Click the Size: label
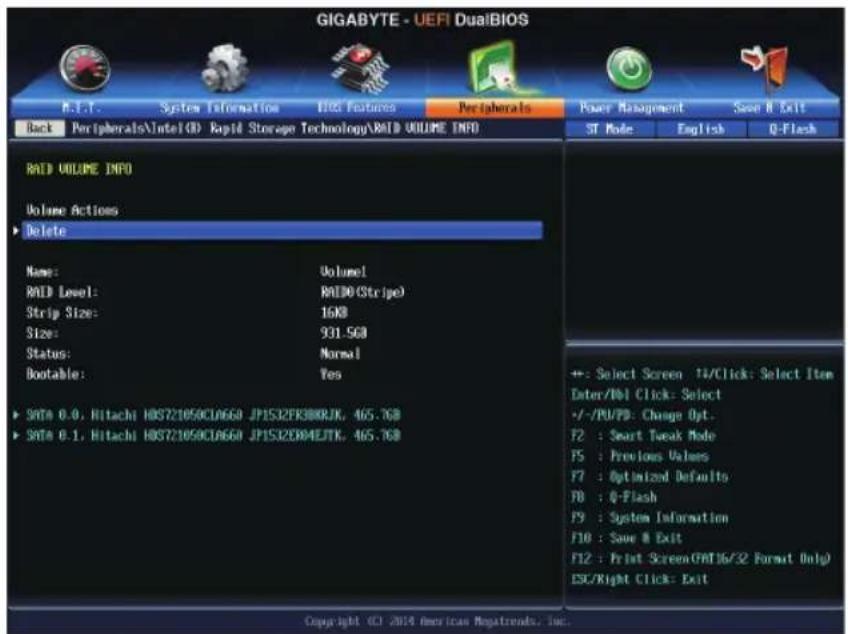The width and height of the screenshot is (848, 634). pos(42,333)
